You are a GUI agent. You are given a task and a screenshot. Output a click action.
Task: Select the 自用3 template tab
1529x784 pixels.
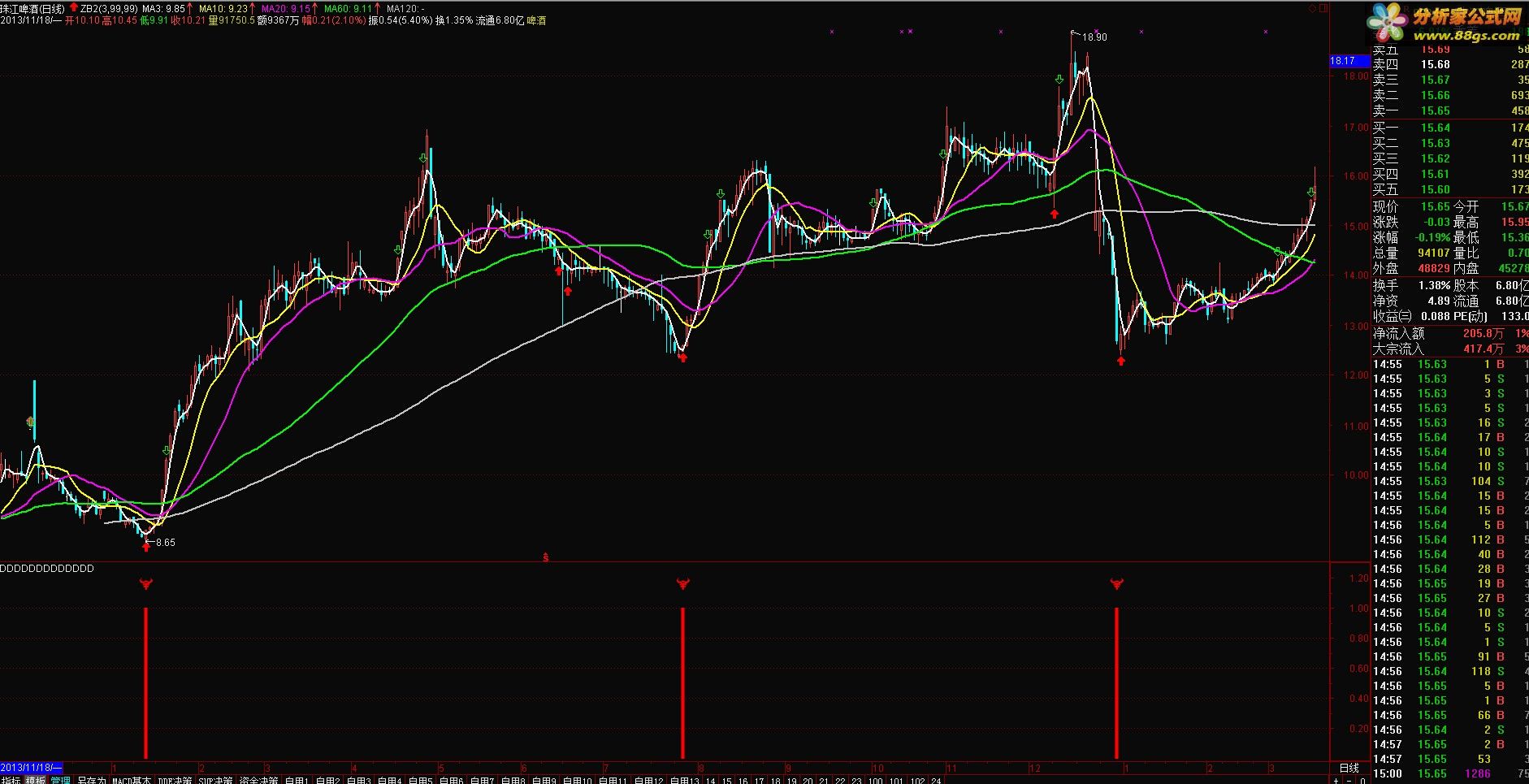(x=358, y=780)
